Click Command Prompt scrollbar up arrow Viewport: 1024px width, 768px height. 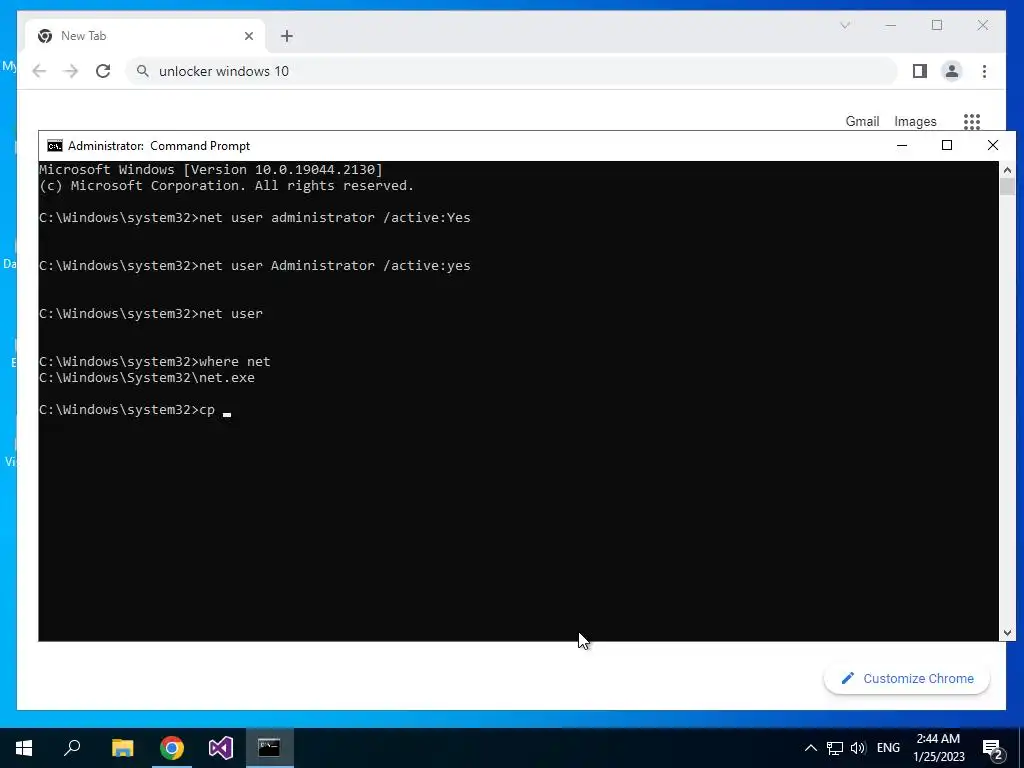click(1007, 170)
